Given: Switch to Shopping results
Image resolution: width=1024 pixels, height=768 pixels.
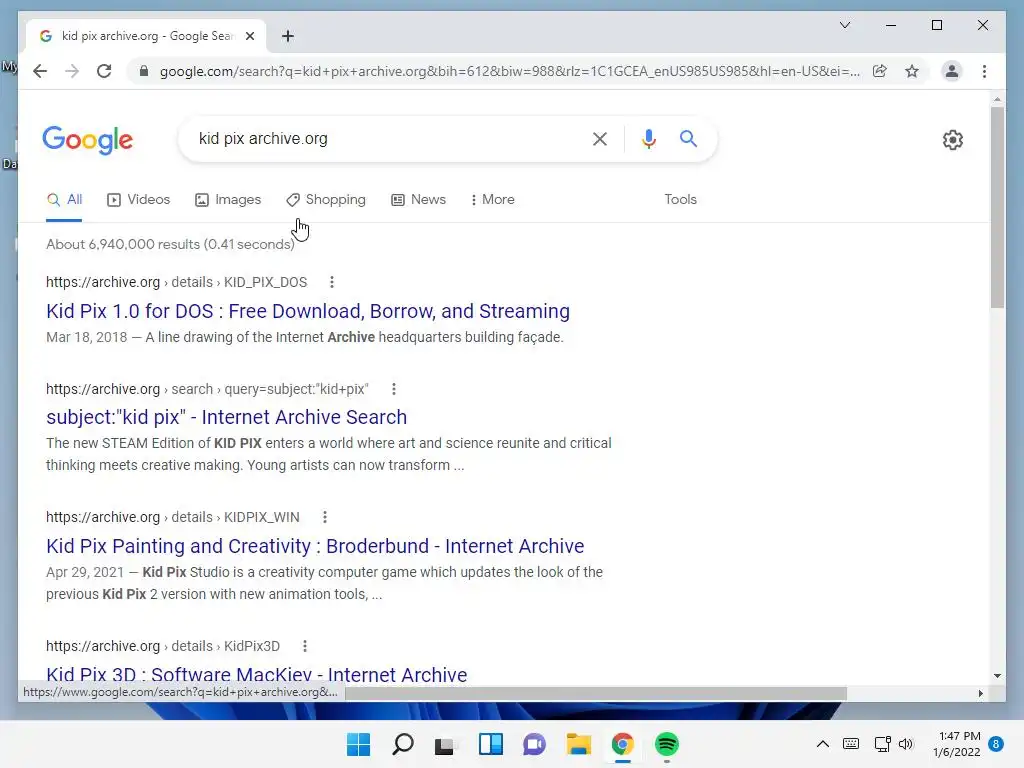Looking at the screenshot, I should [x=326, y=200].
